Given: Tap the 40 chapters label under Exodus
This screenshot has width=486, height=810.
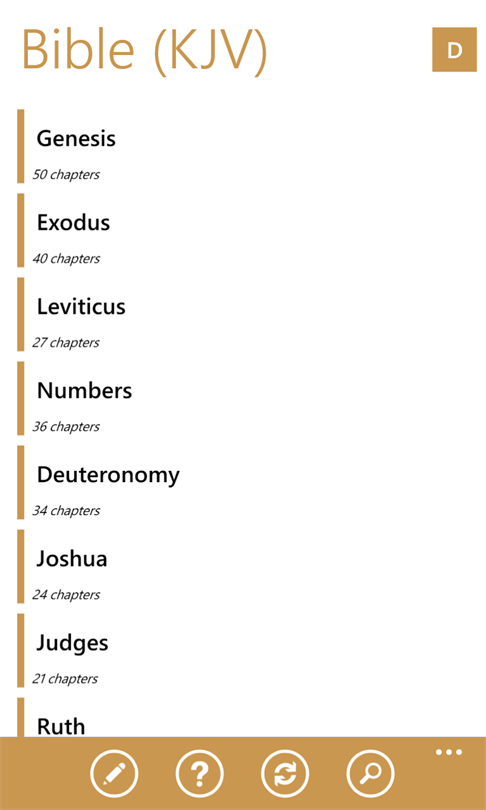Looking at the screenshot, I should pyautogui.click(x=66, y=258).
